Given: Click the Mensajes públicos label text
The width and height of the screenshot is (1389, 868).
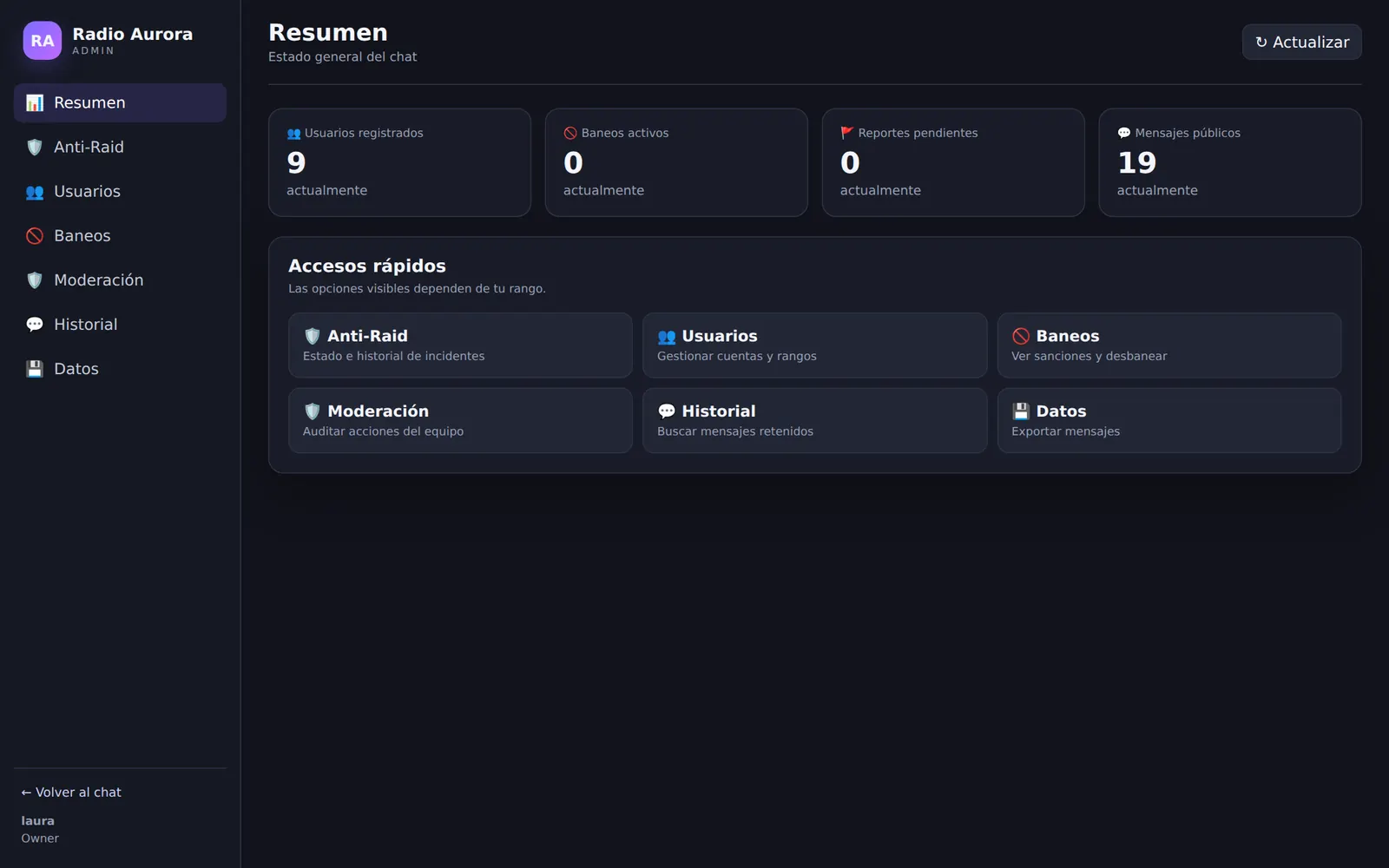Looking at the screenshot, I should click(1188, 133).
